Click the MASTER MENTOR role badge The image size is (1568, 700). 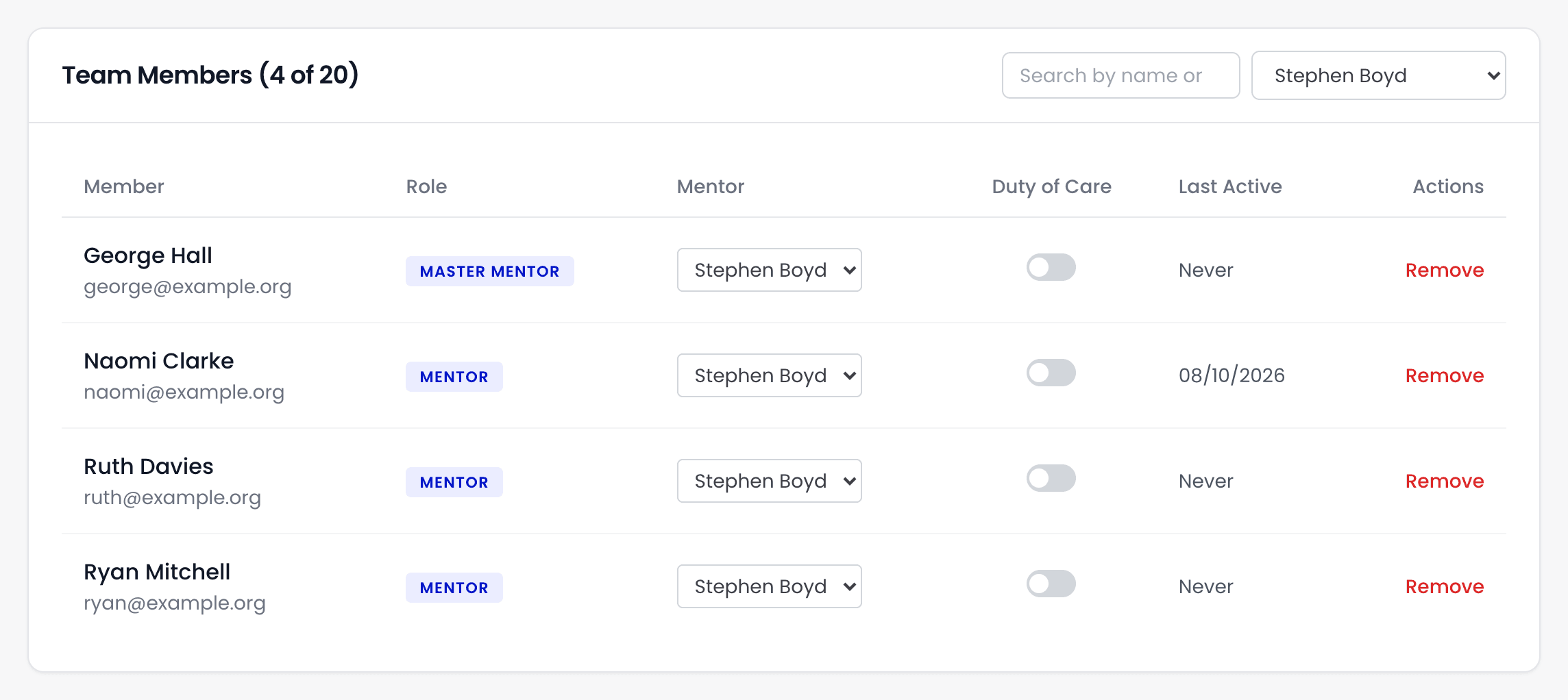489,271
